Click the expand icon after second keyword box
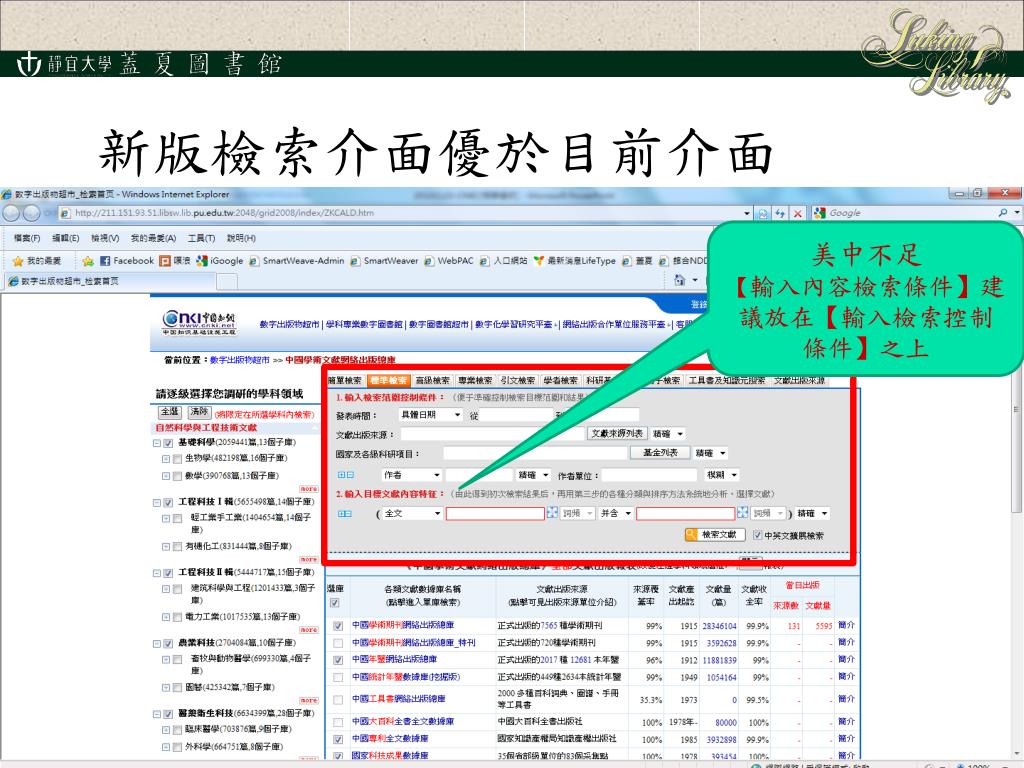This screenshot has height=768, width=1024. pyautogui.click(x=743, y=513)
